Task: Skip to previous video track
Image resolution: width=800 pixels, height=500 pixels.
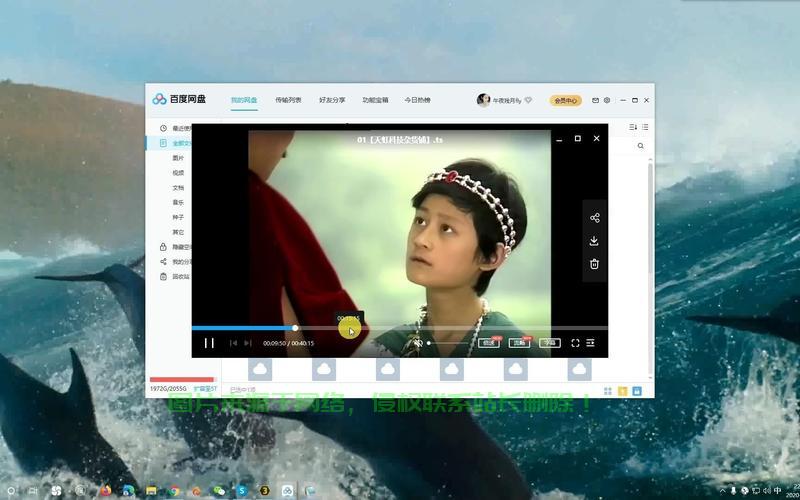Action: (x=233, y=343)
